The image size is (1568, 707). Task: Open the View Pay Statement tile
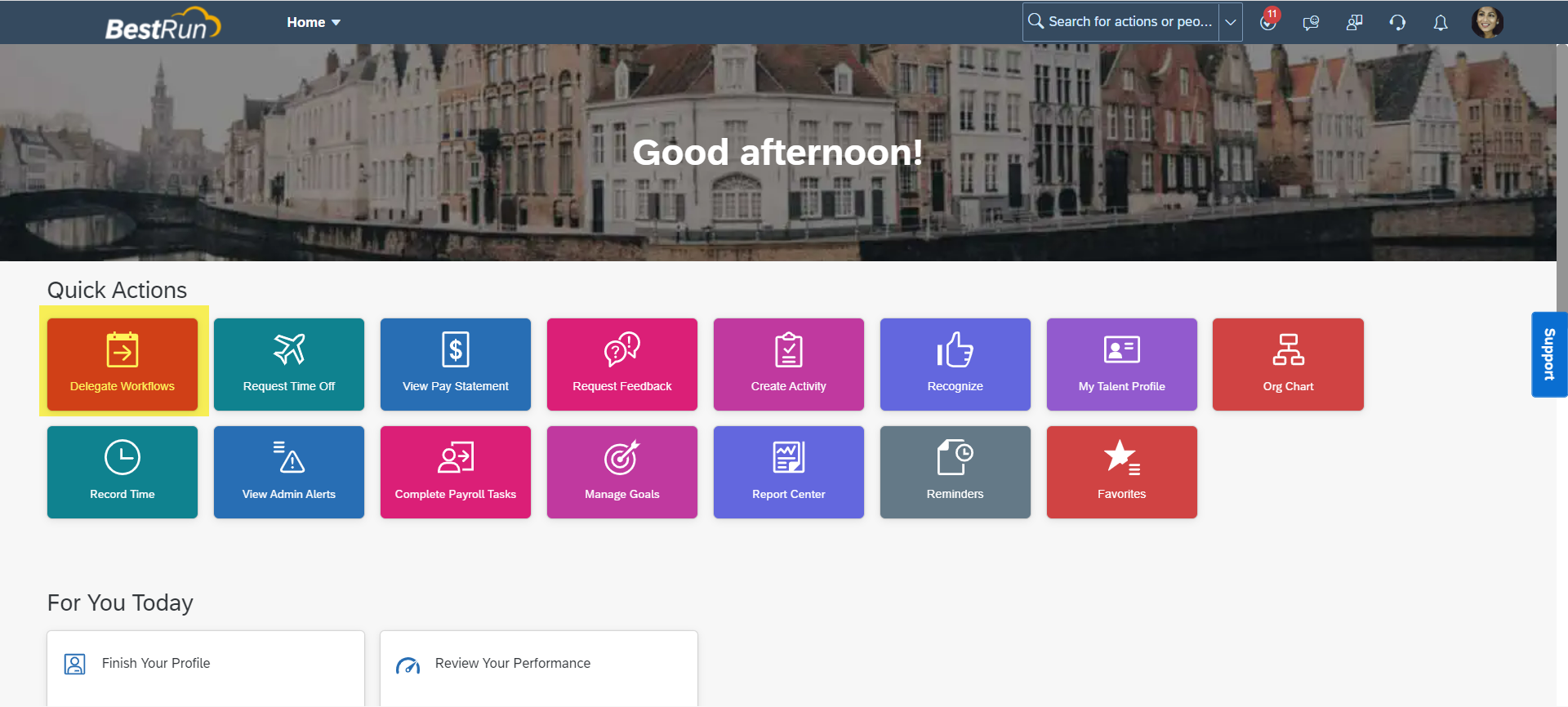coord(456,364)
